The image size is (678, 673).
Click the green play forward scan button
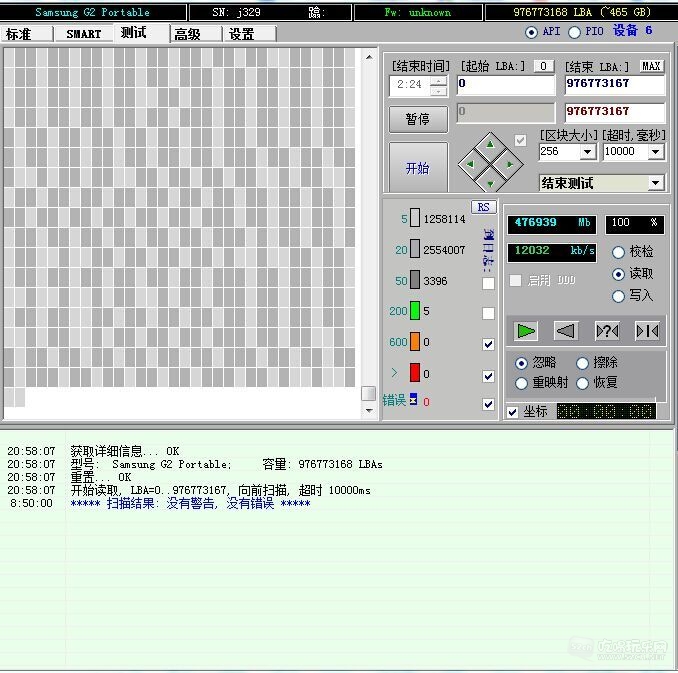pos(525,331)
